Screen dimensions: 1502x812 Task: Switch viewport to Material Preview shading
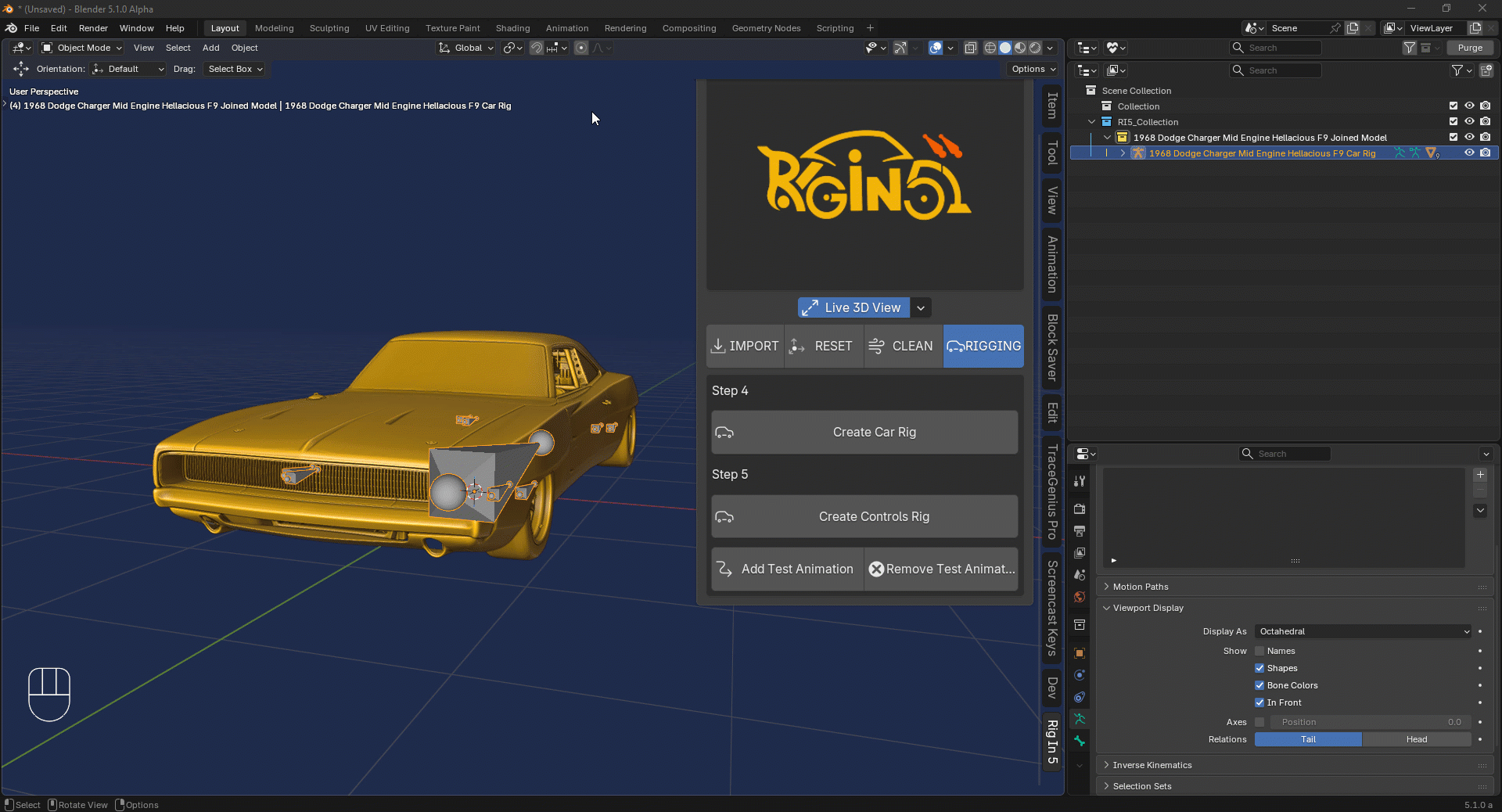1020,48
